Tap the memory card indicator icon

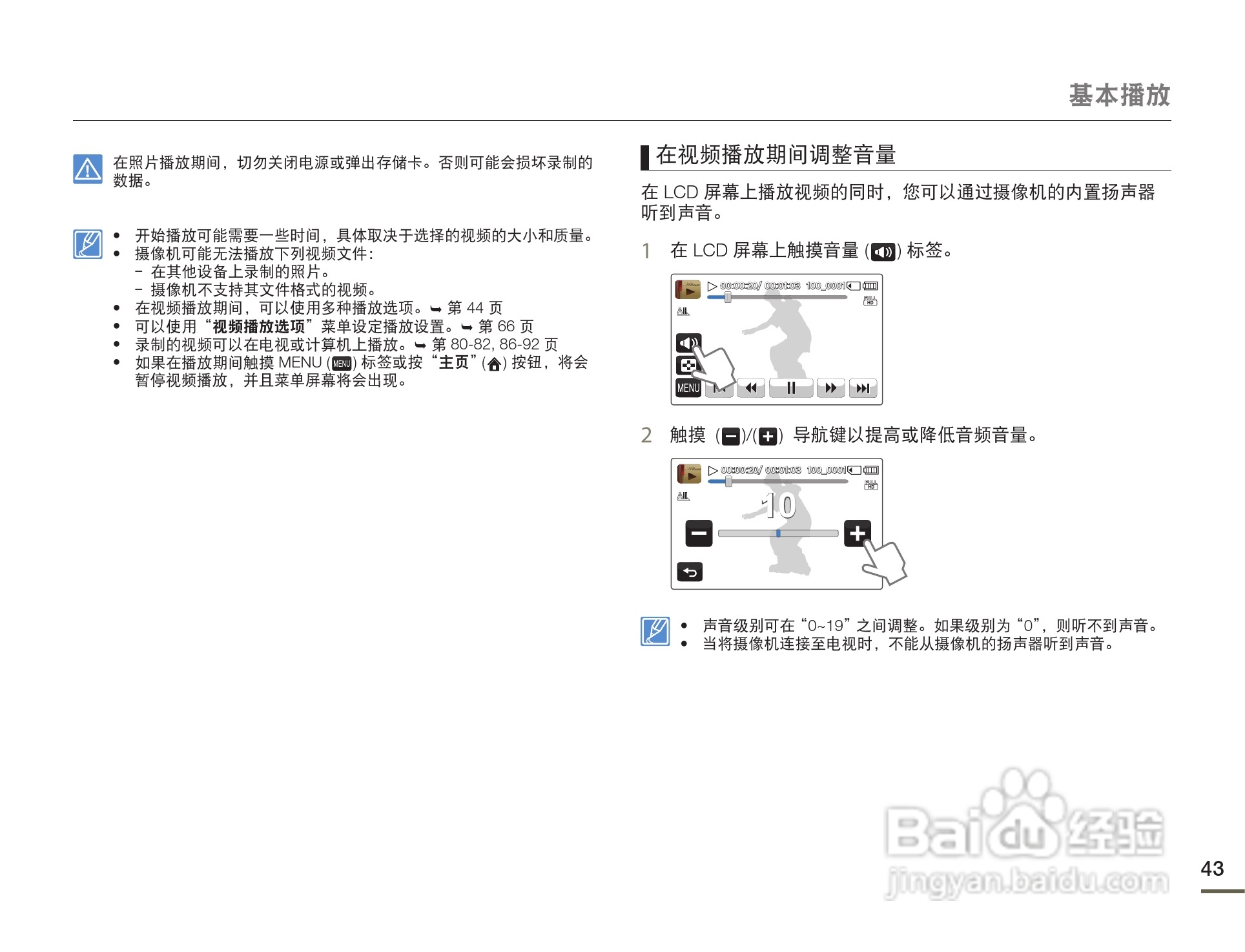click(853, 286)
